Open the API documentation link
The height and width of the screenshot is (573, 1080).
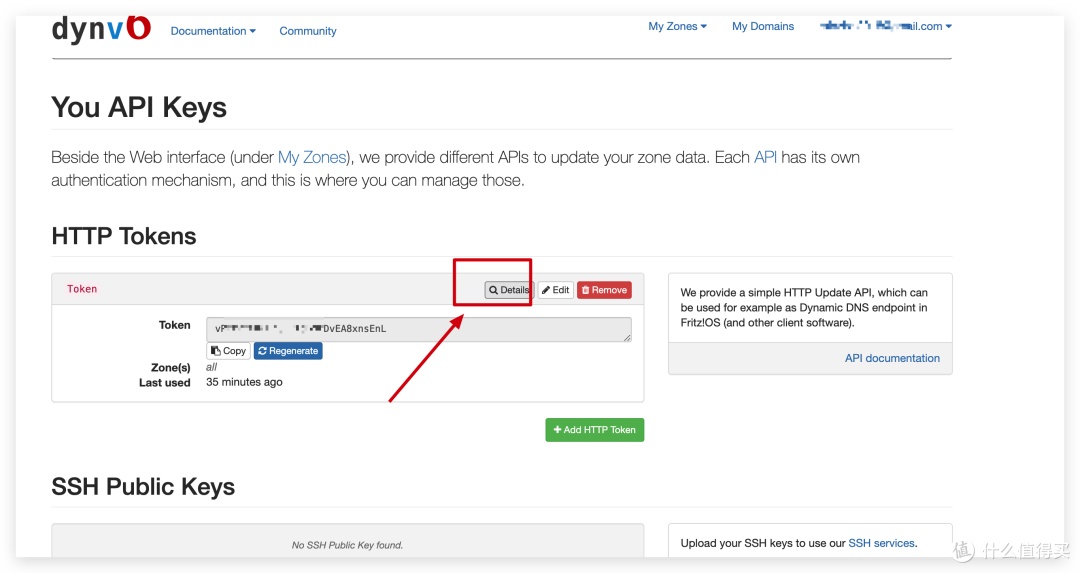(892, 358)
